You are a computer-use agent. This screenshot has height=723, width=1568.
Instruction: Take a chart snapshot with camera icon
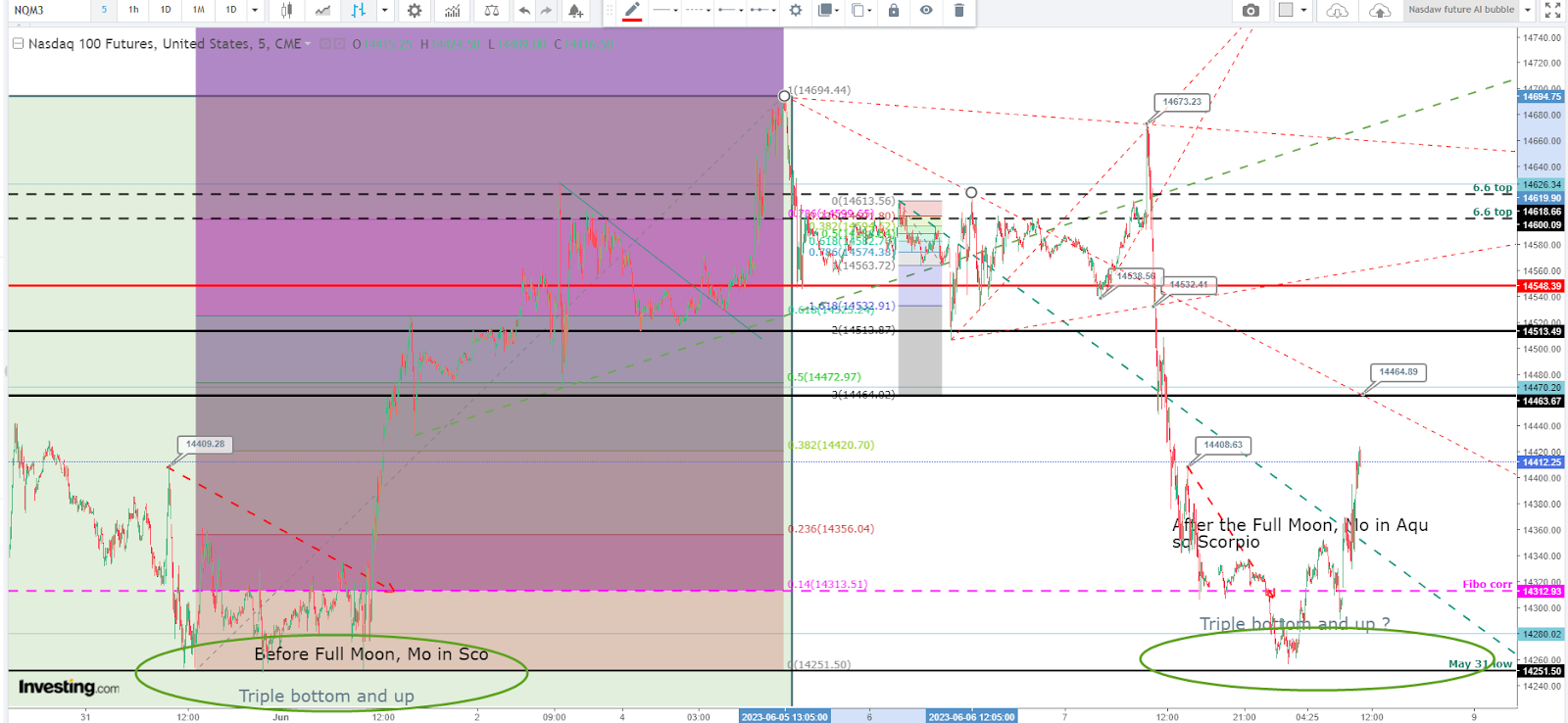click(1250, 10)
